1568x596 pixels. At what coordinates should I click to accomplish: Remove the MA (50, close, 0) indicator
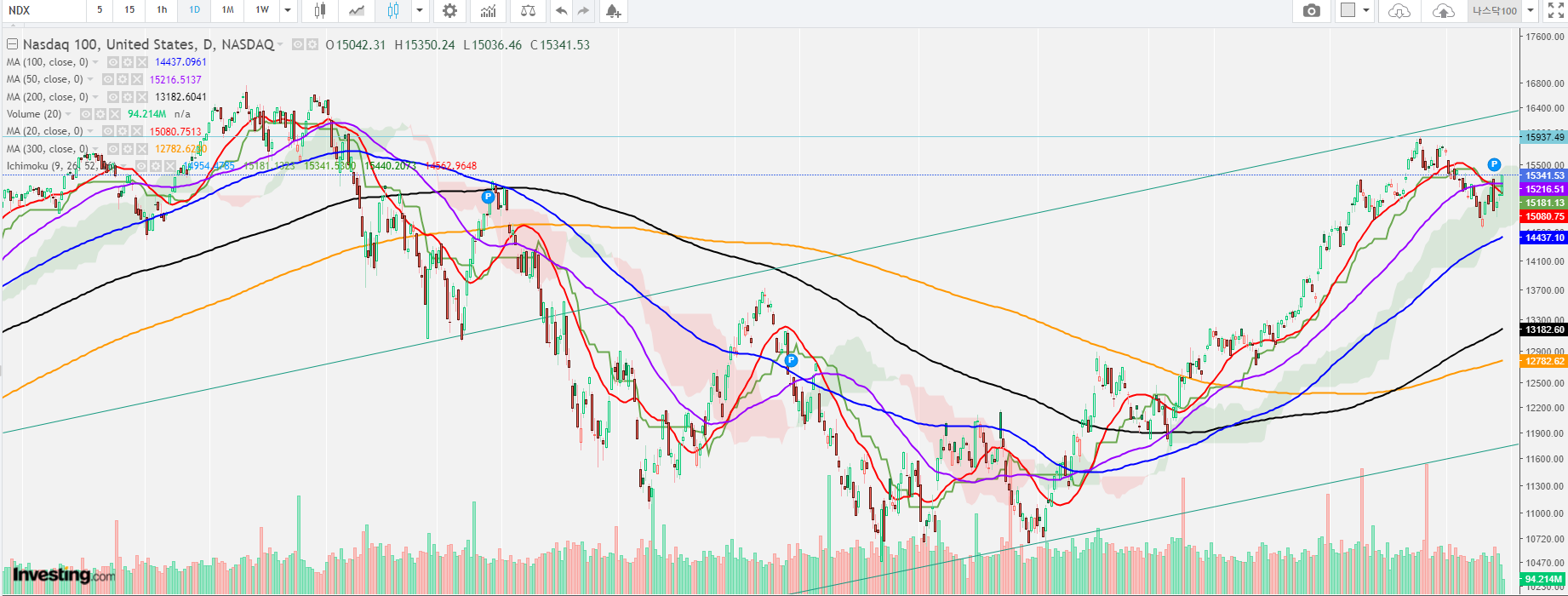pyautogui.click(x=137, y=79)
